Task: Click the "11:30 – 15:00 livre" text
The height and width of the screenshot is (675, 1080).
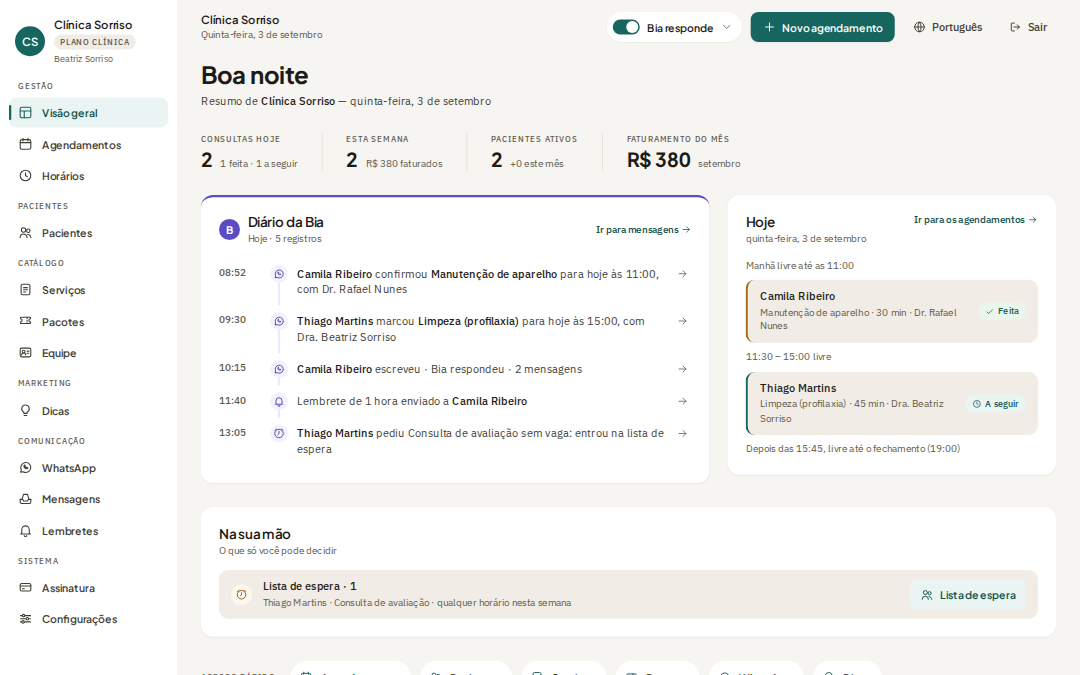Action: [789, 356]
